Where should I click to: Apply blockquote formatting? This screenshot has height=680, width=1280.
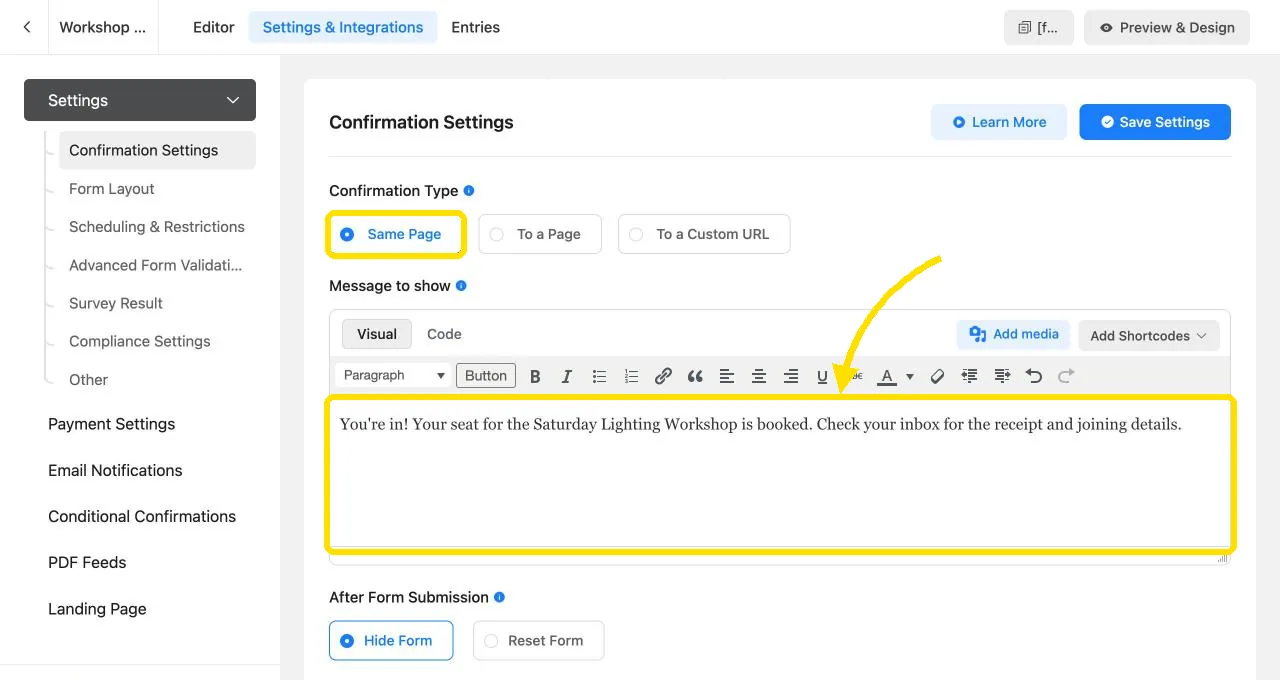pyautogui.click(x=695, y=376)
